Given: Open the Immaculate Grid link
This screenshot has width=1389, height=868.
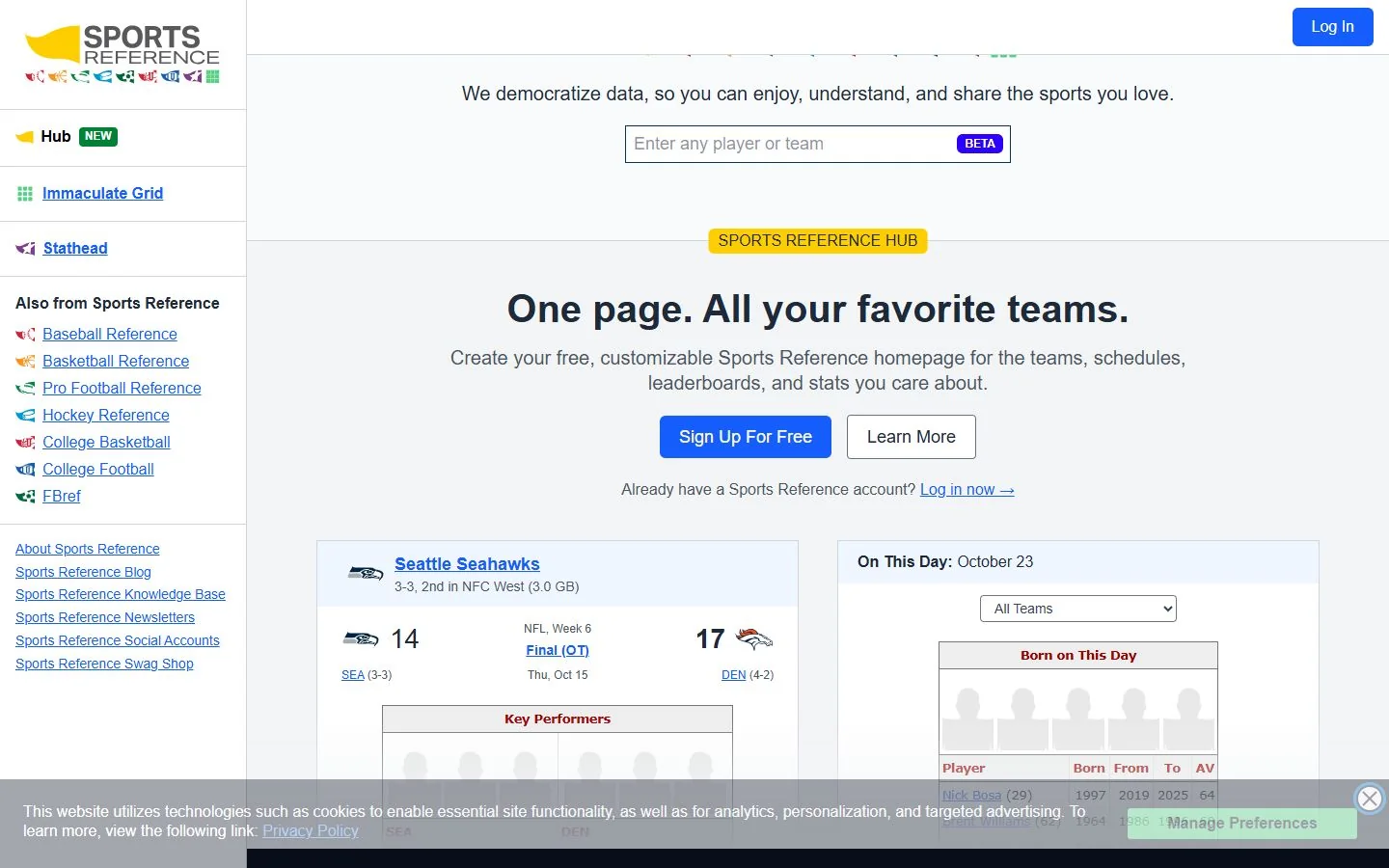Looking at the screenshot, I should point(102,194).
